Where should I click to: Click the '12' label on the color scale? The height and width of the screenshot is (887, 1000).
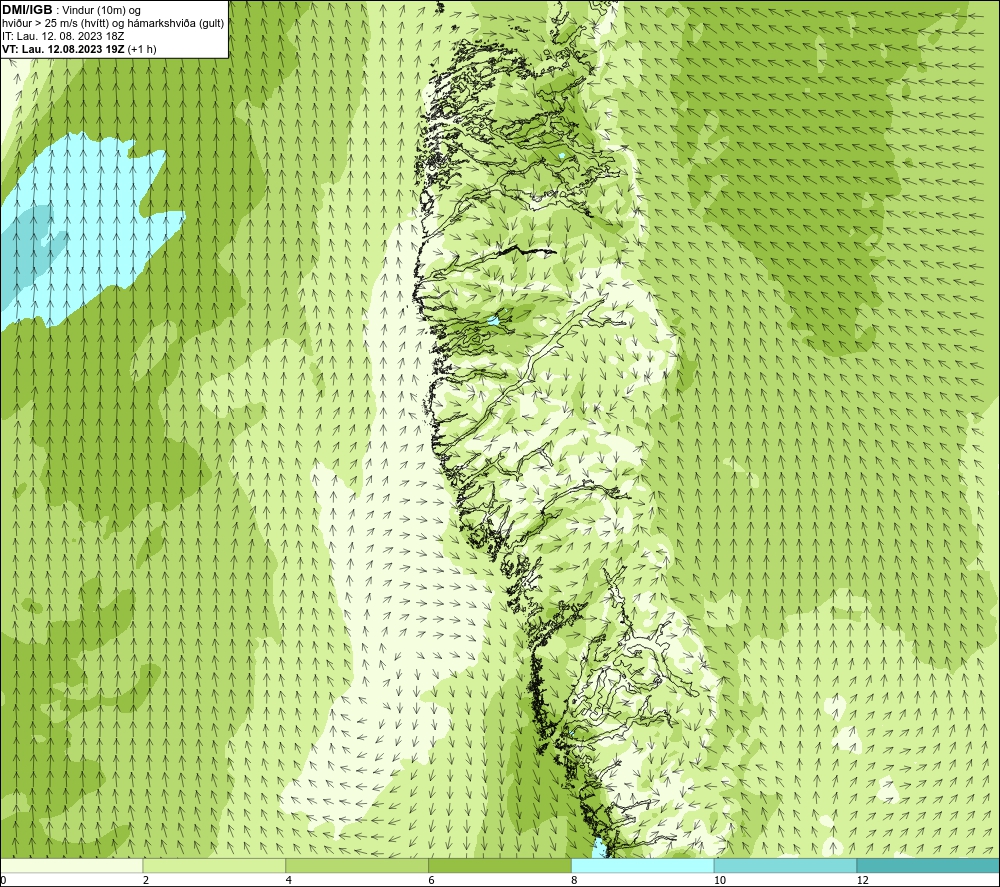[x=863, y=880]
